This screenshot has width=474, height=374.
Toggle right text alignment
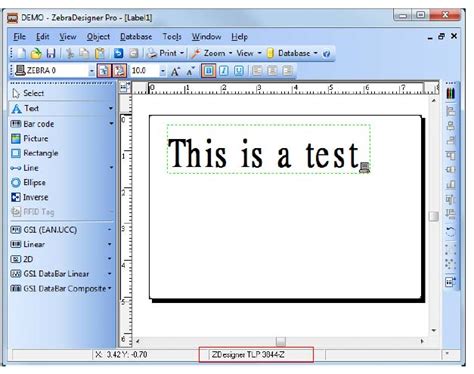pos(287,71)
